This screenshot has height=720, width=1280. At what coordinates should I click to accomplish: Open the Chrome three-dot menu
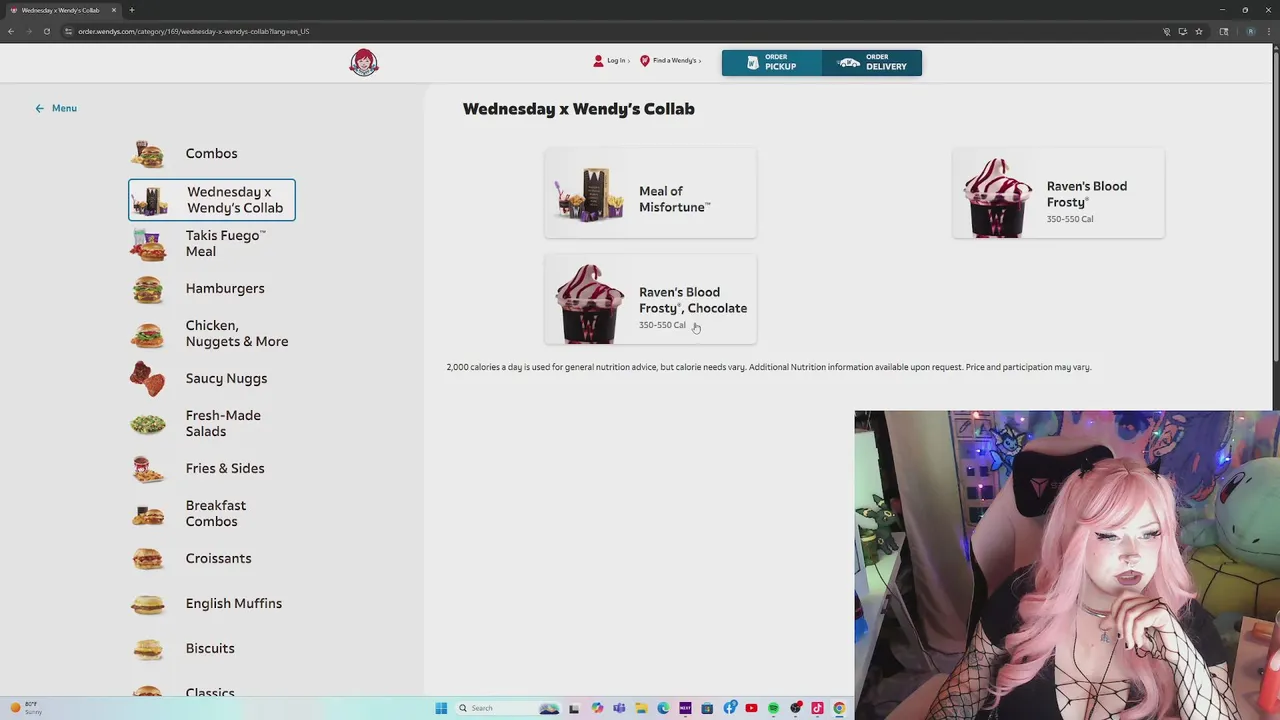[x=1270, y=31]
